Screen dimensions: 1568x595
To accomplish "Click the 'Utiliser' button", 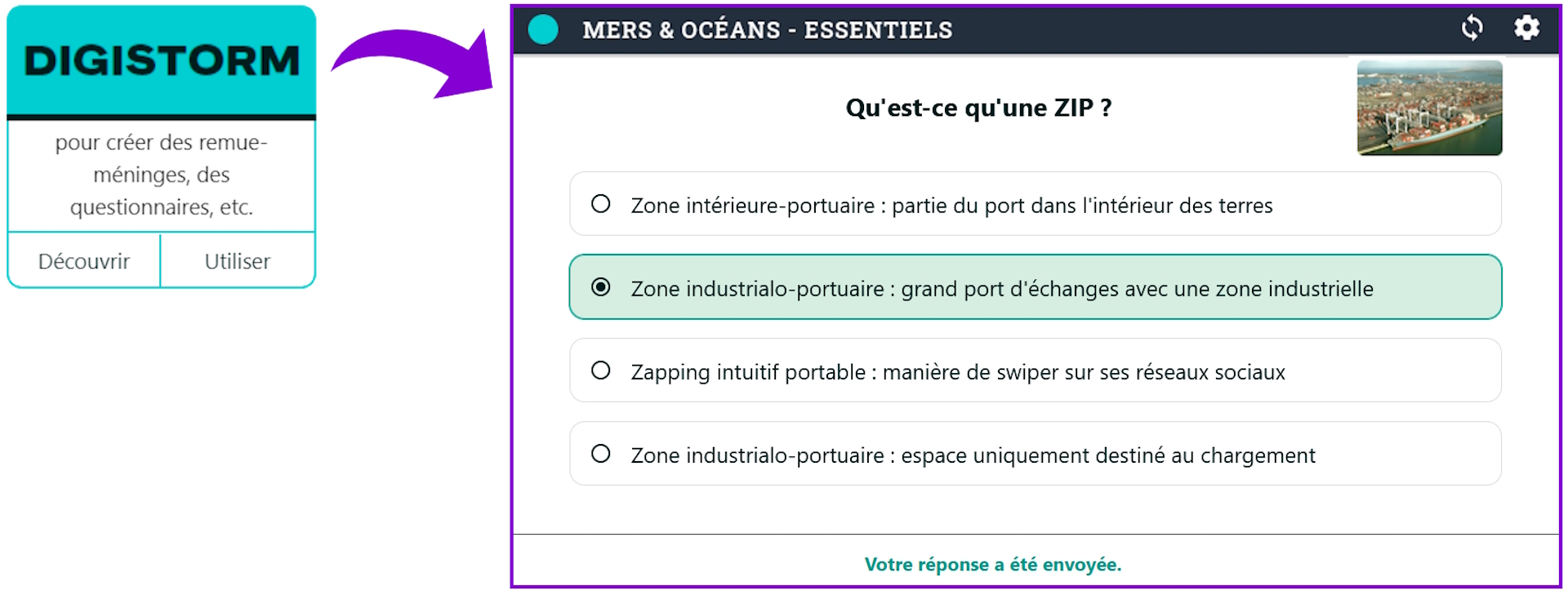I will [238, 260].
